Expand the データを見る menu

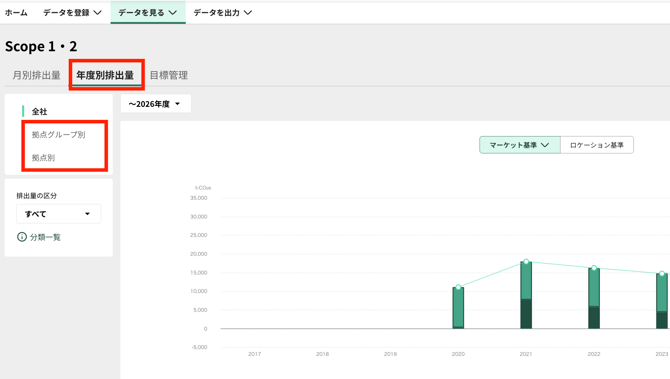coord(148,13)
